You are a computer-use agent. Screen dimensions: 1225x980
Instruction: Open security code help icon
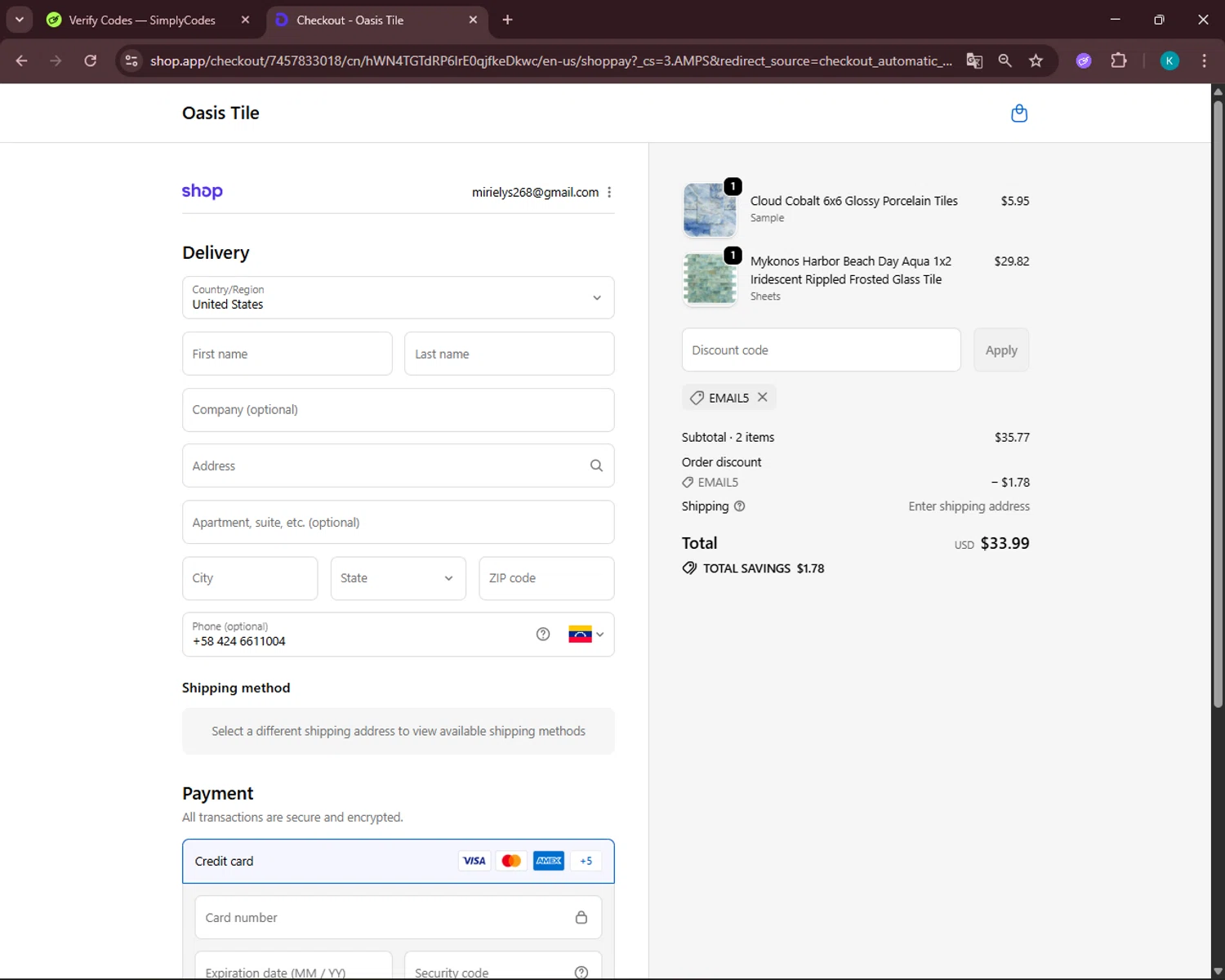pyautogui.click(x=581, y=973)
